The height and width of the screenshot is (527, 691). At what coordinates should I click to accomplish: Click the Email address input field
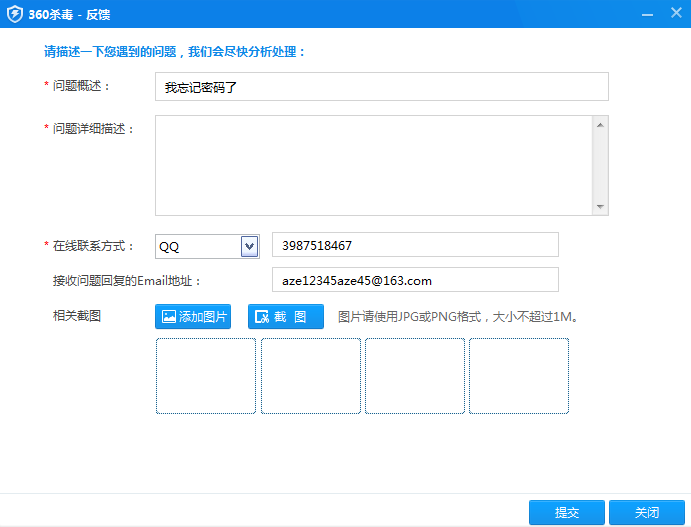point(414,280)
